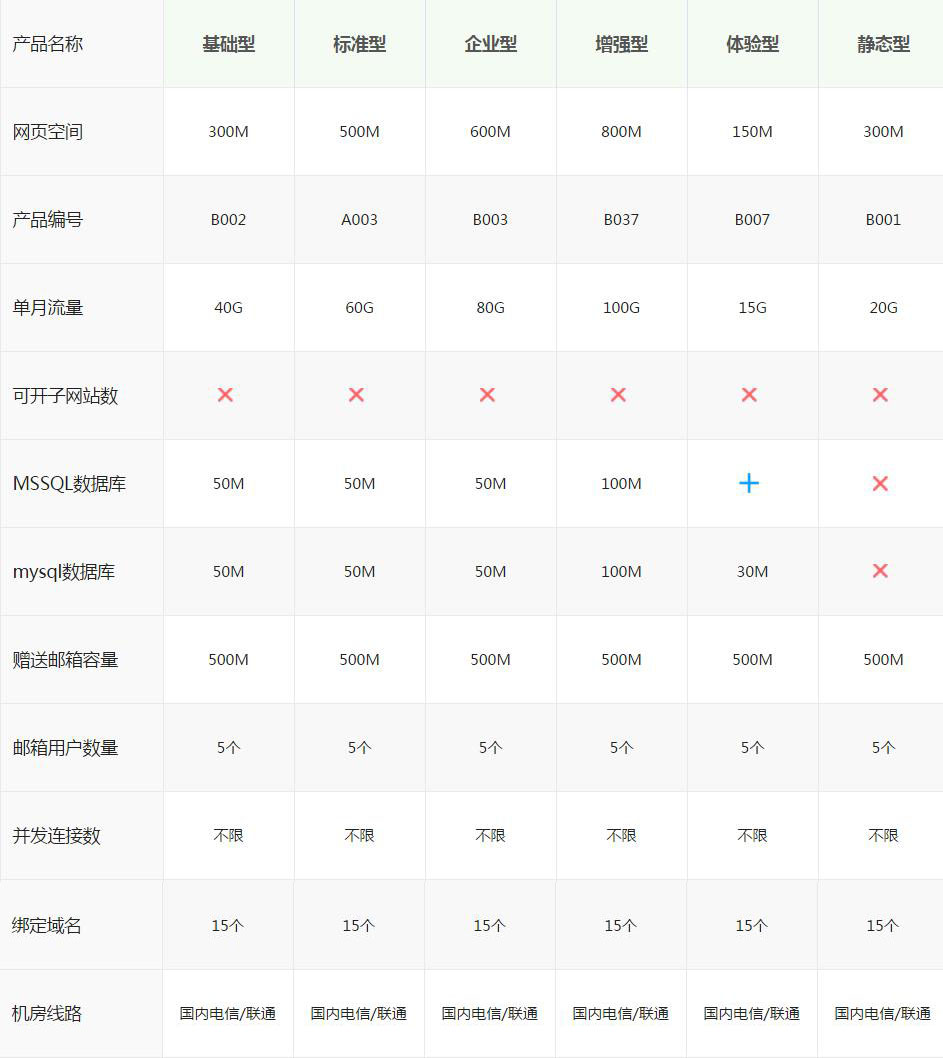Click the red X for 体验型 可开子网站数

coord(749,395)
